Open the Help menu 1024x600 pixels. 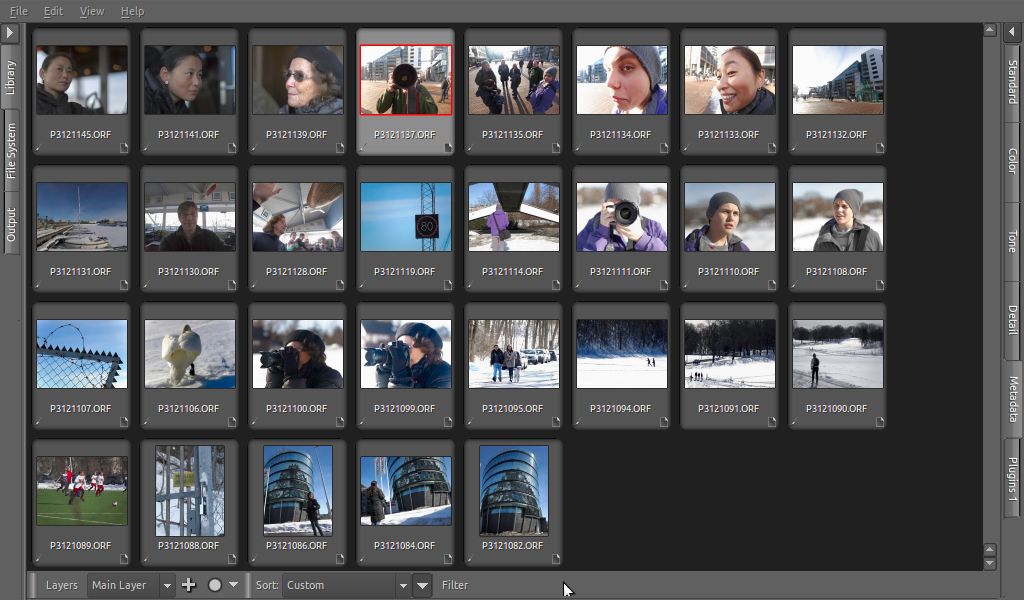tap(132, 11)
